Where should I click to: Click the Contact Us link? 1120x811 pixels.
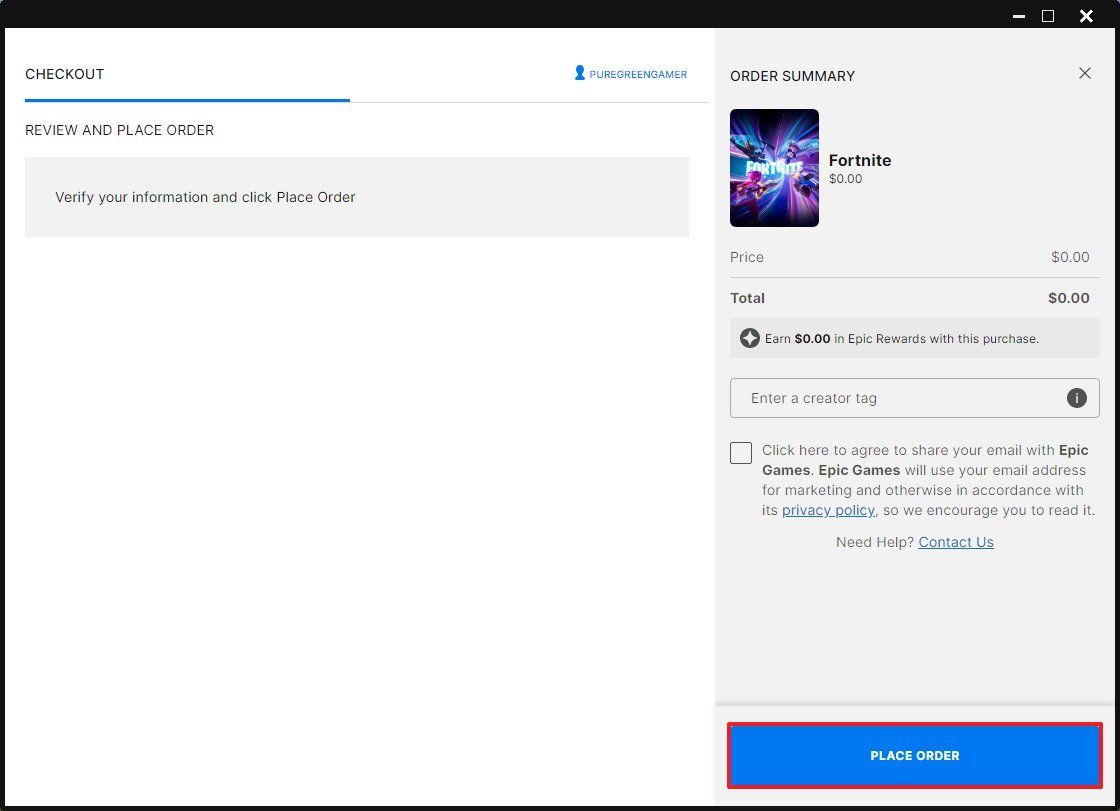[955, 542]
